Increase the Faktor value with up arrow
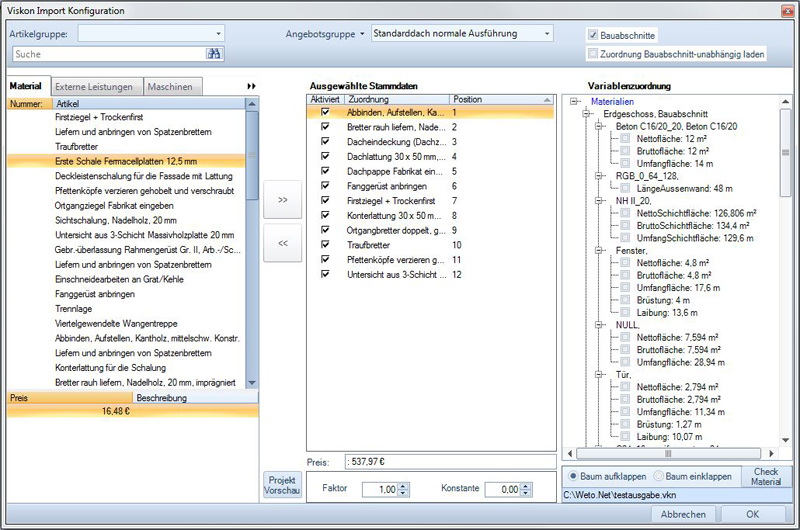 403,485
